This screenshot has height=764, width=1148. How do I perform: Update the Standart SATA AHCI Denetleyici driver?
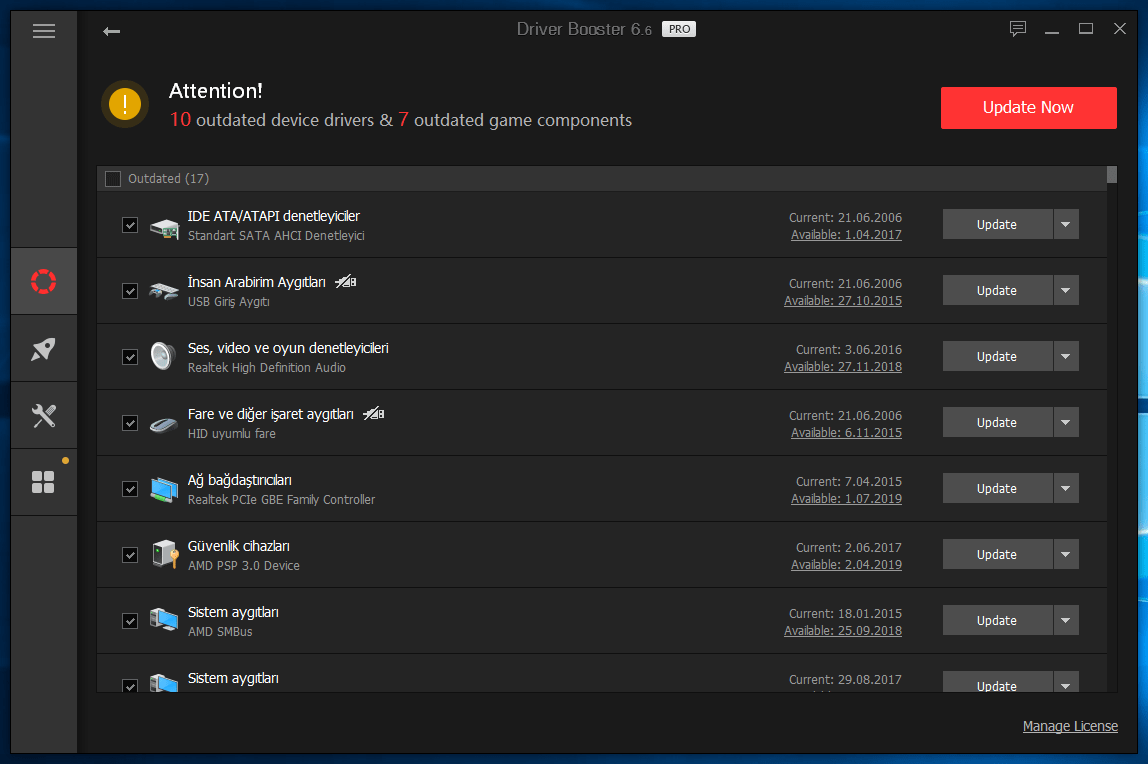tap(997, 225)
